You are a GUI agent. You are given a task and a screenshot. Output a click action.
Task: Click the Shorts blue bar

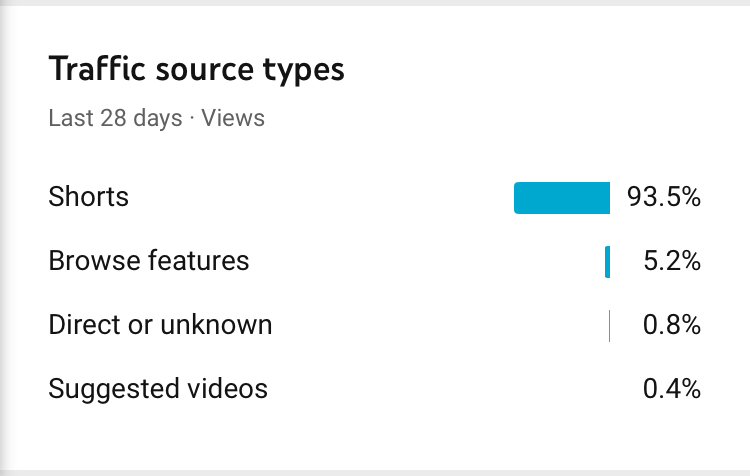tap(562, 198)
